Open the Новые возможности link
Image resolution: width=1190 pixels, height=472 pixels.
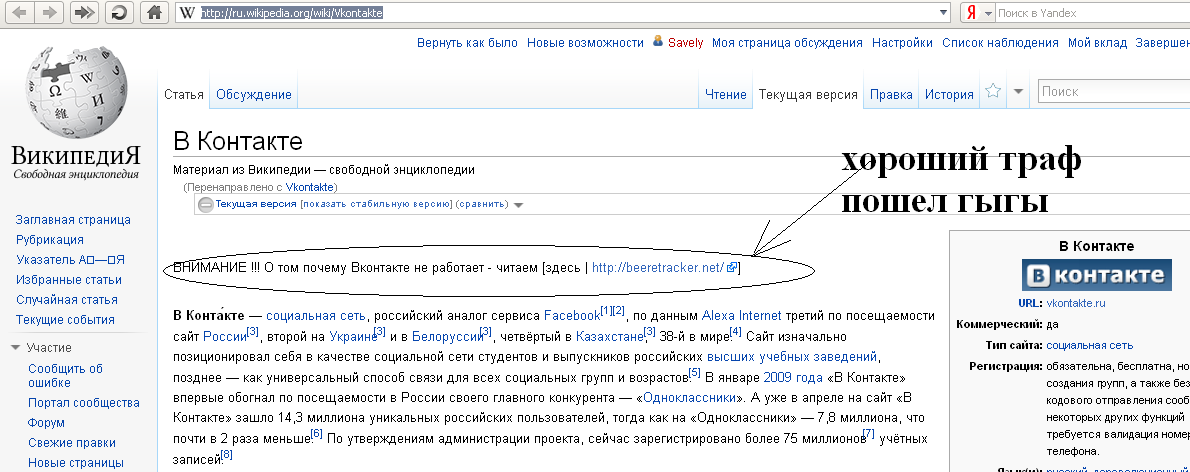click(585, 43)
